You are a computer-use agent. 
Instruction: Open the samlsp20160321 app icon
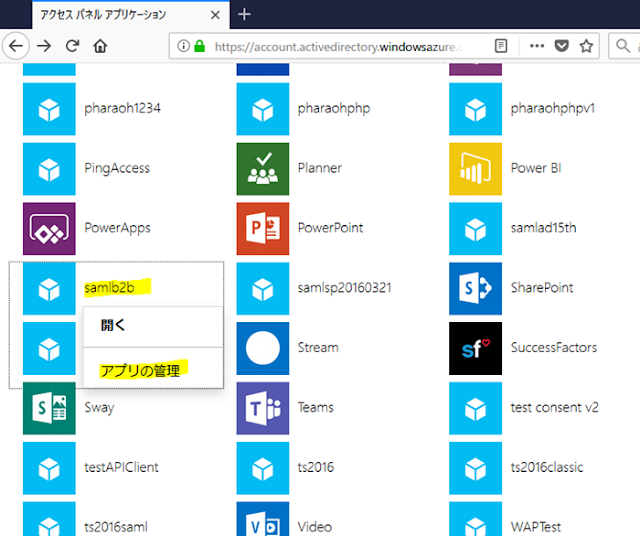tap(262, 289)
